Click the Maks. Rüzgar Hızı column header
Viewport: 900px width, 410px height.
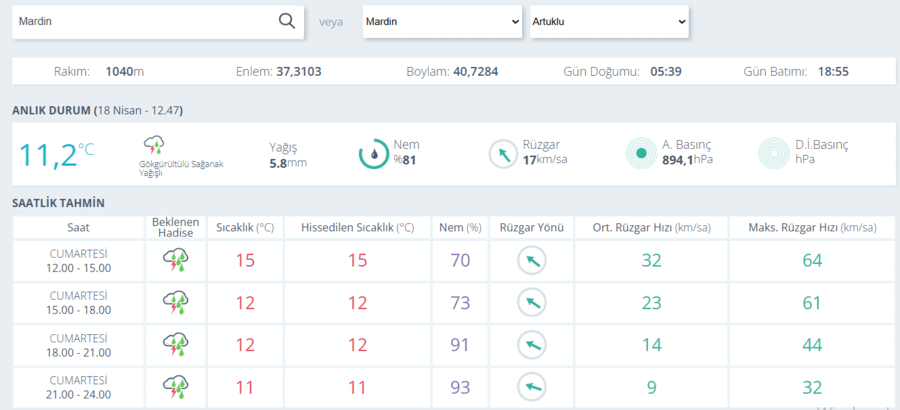pos(812,228)
